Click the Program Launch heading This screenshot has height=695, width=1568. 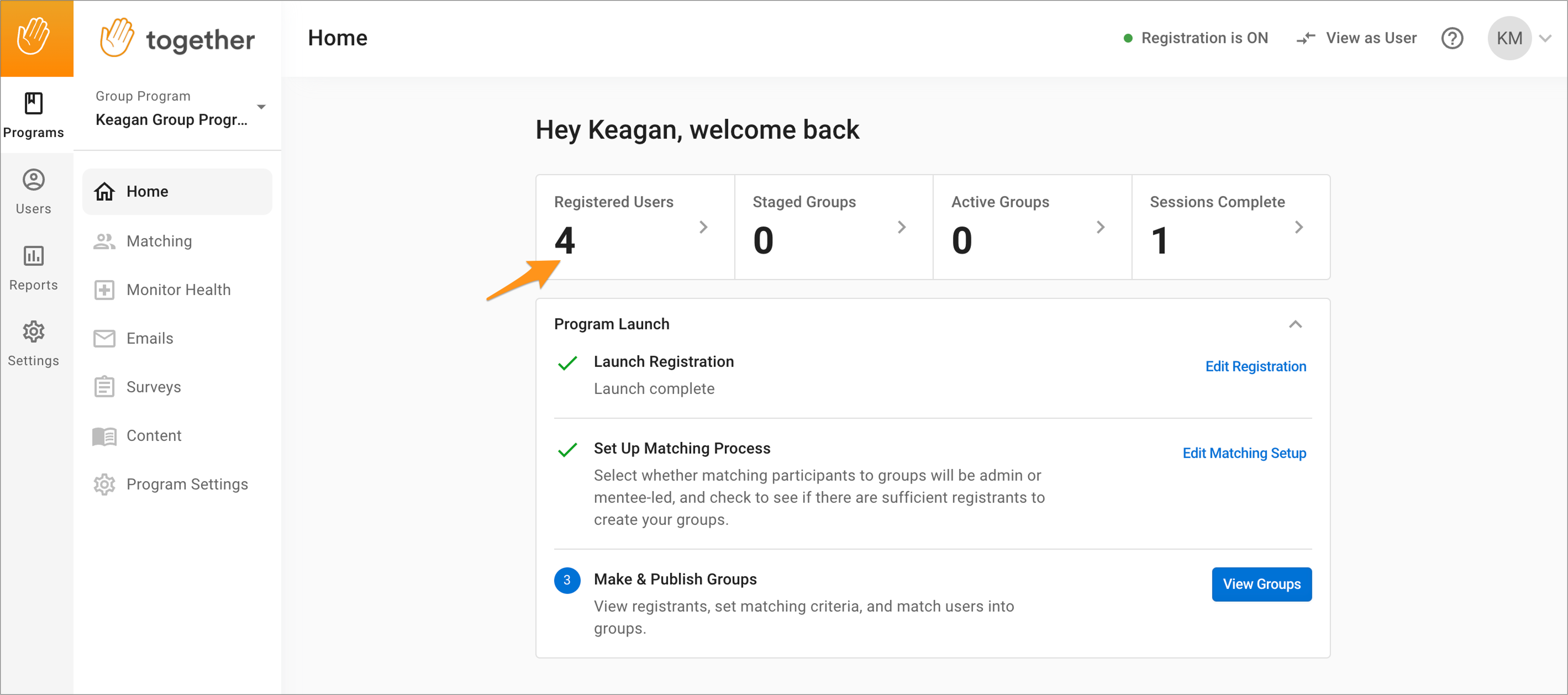611,324
